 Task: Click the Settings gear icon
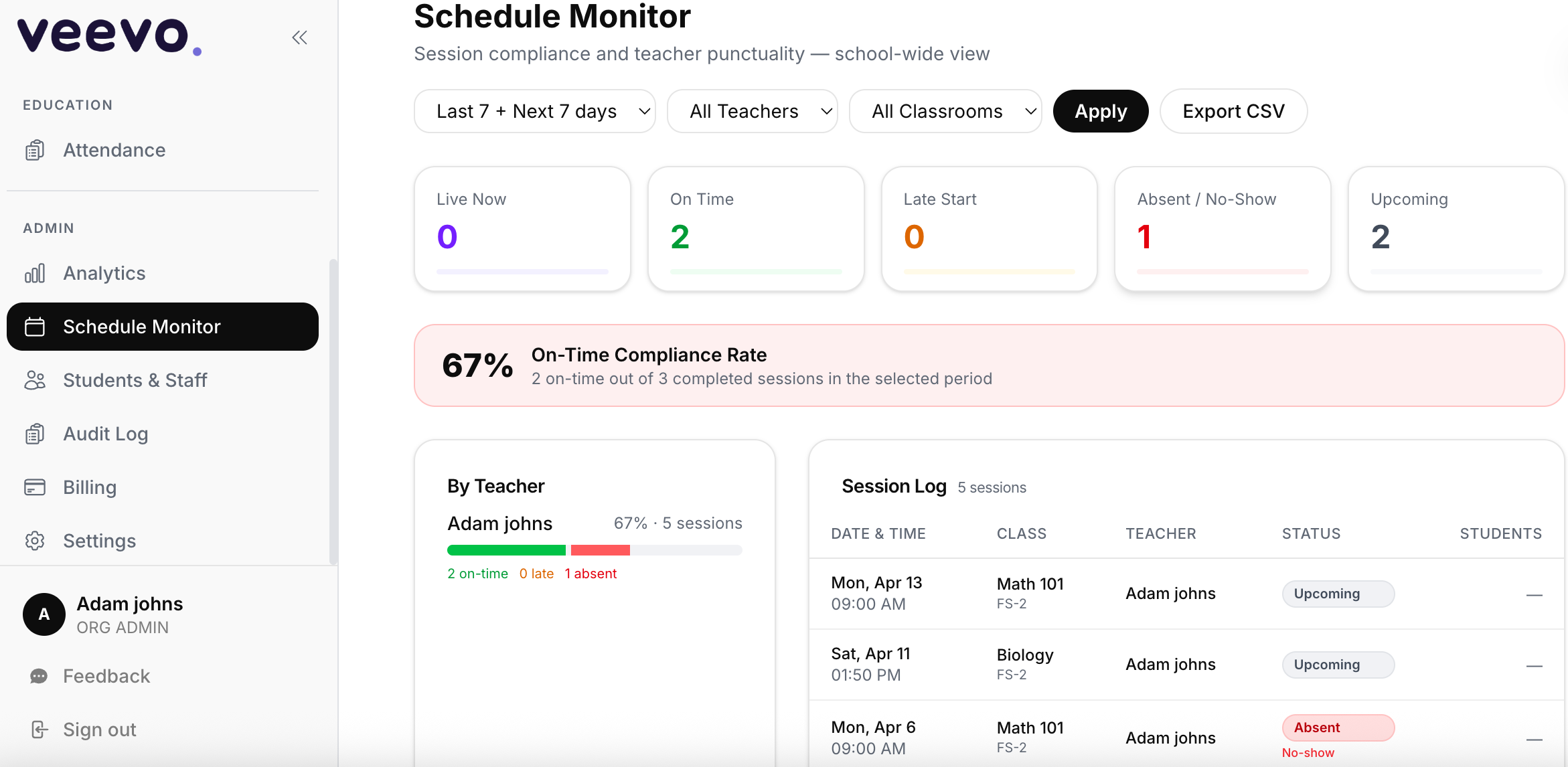tap(35, 541)
